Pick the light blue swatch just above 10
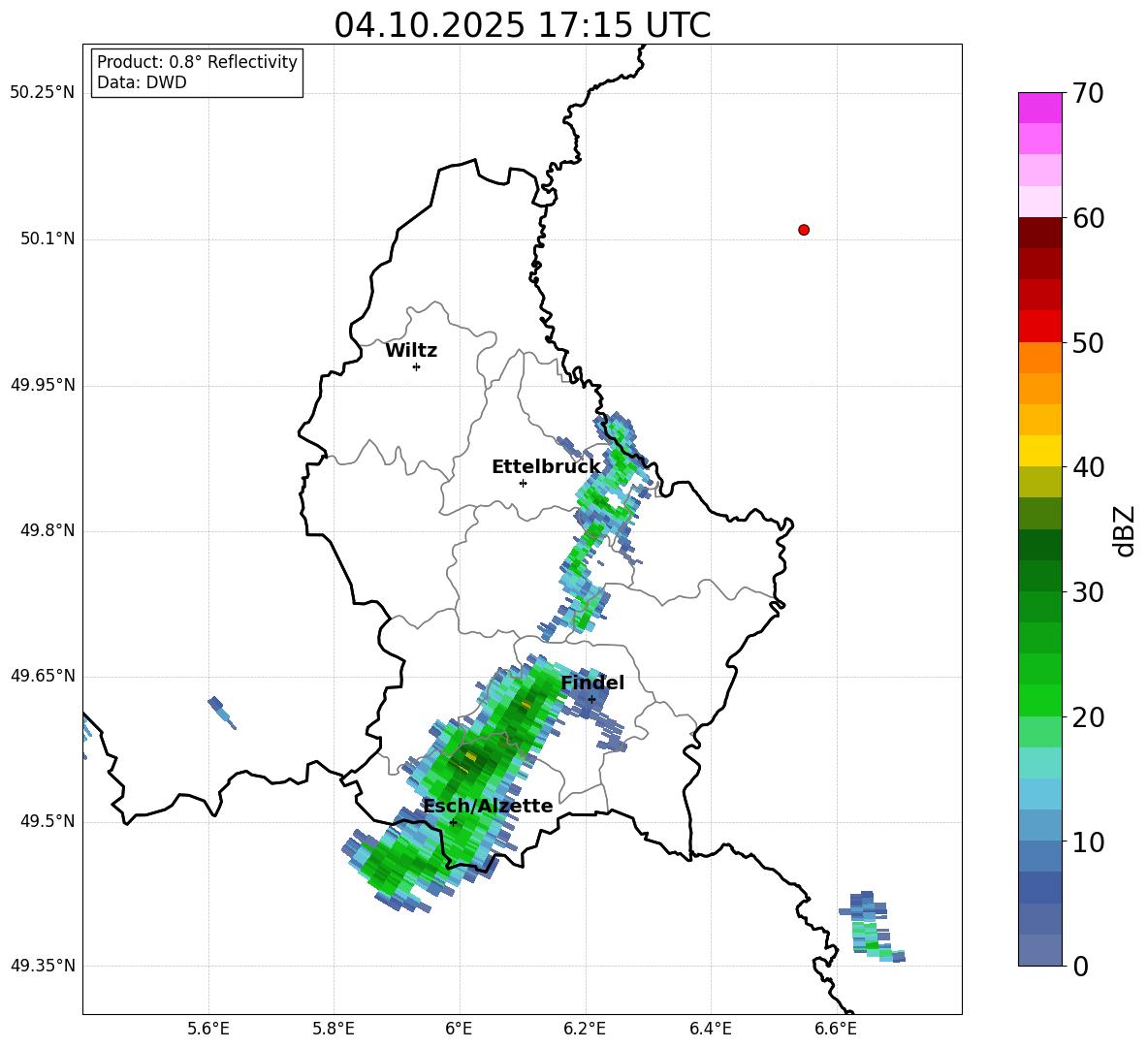 pos(1039,826)
